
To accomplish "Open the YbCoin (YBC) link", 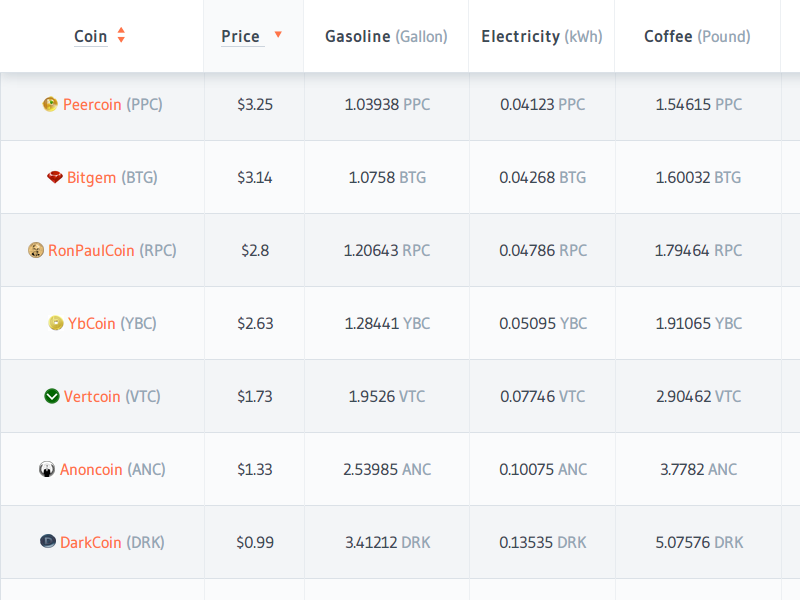I will [112, 323].
